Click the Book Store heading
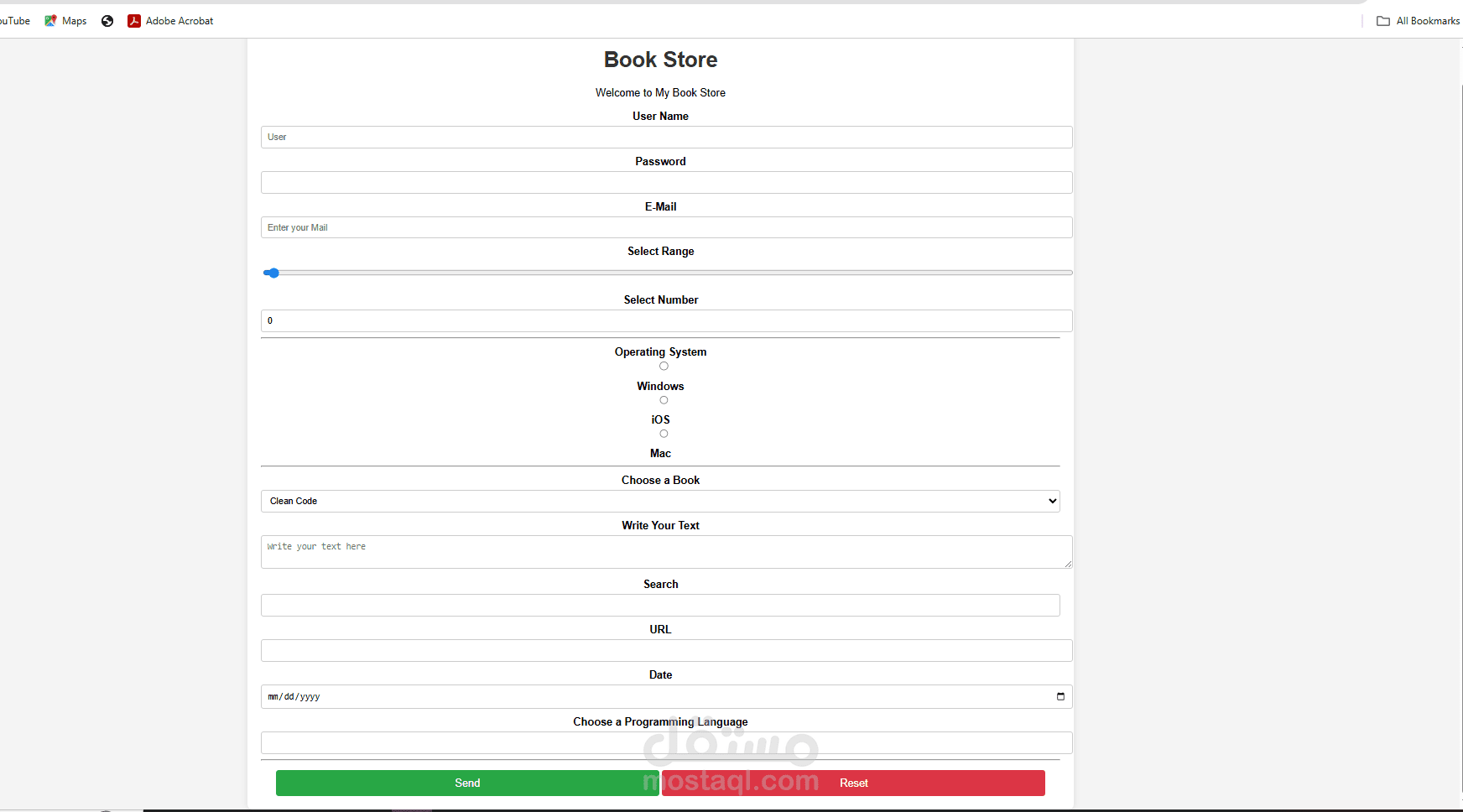 click(660, 60)
